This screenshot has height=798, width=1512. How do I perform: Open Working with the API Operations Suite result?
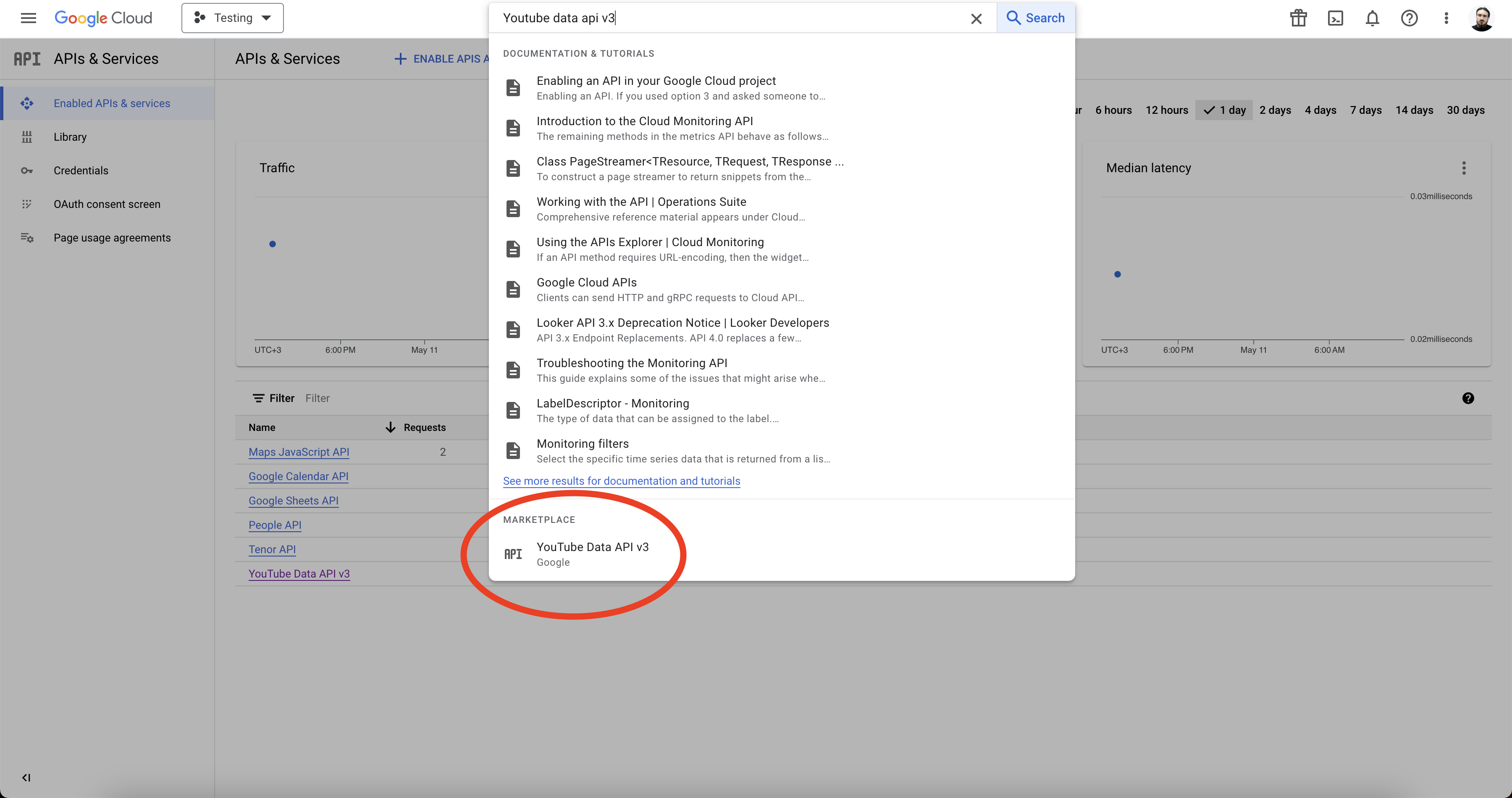pyautogui.click(x=782, y=209)
